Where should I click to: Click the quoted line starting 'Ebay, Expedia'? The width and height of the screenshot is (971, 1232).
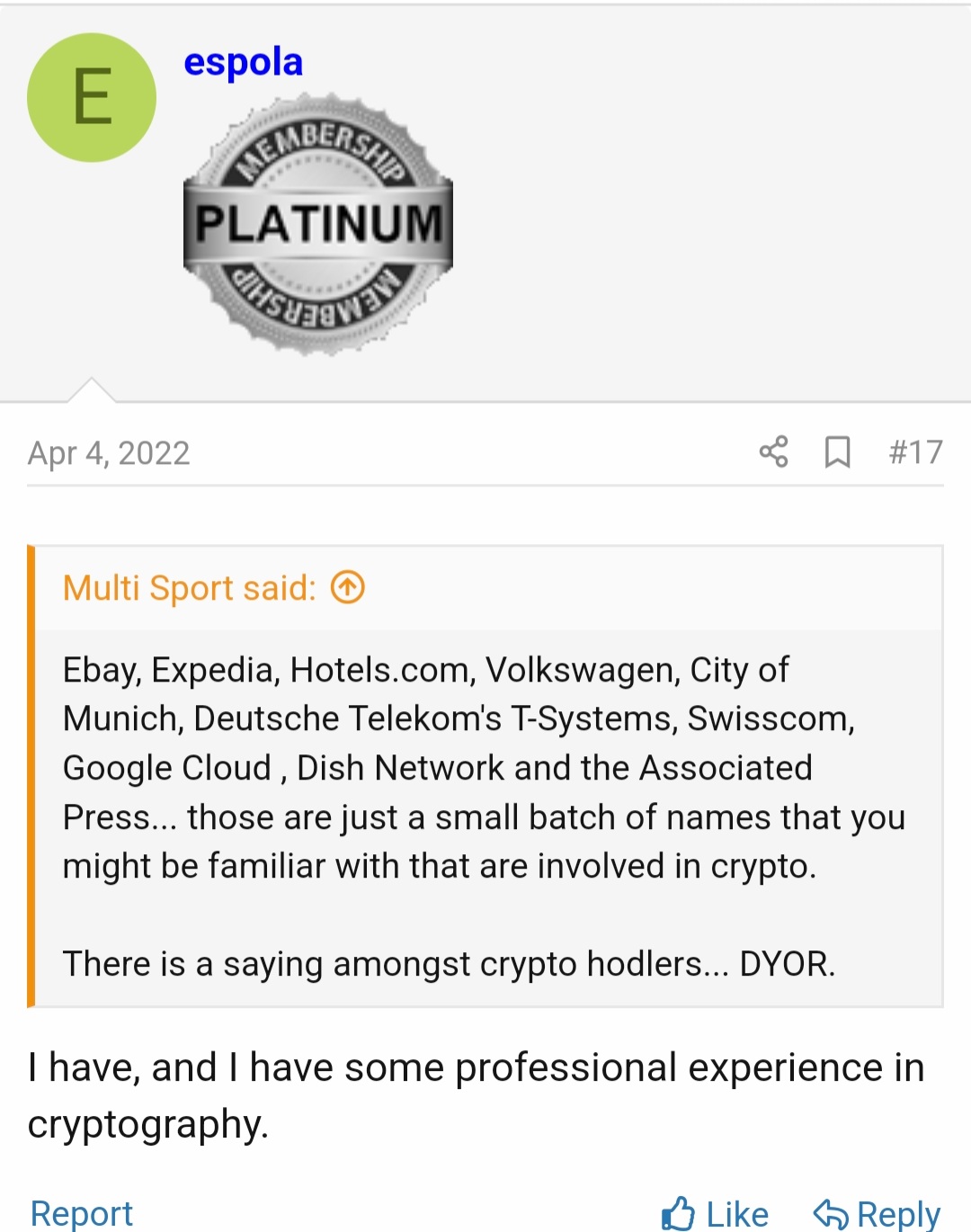click(x=425, y=670)
